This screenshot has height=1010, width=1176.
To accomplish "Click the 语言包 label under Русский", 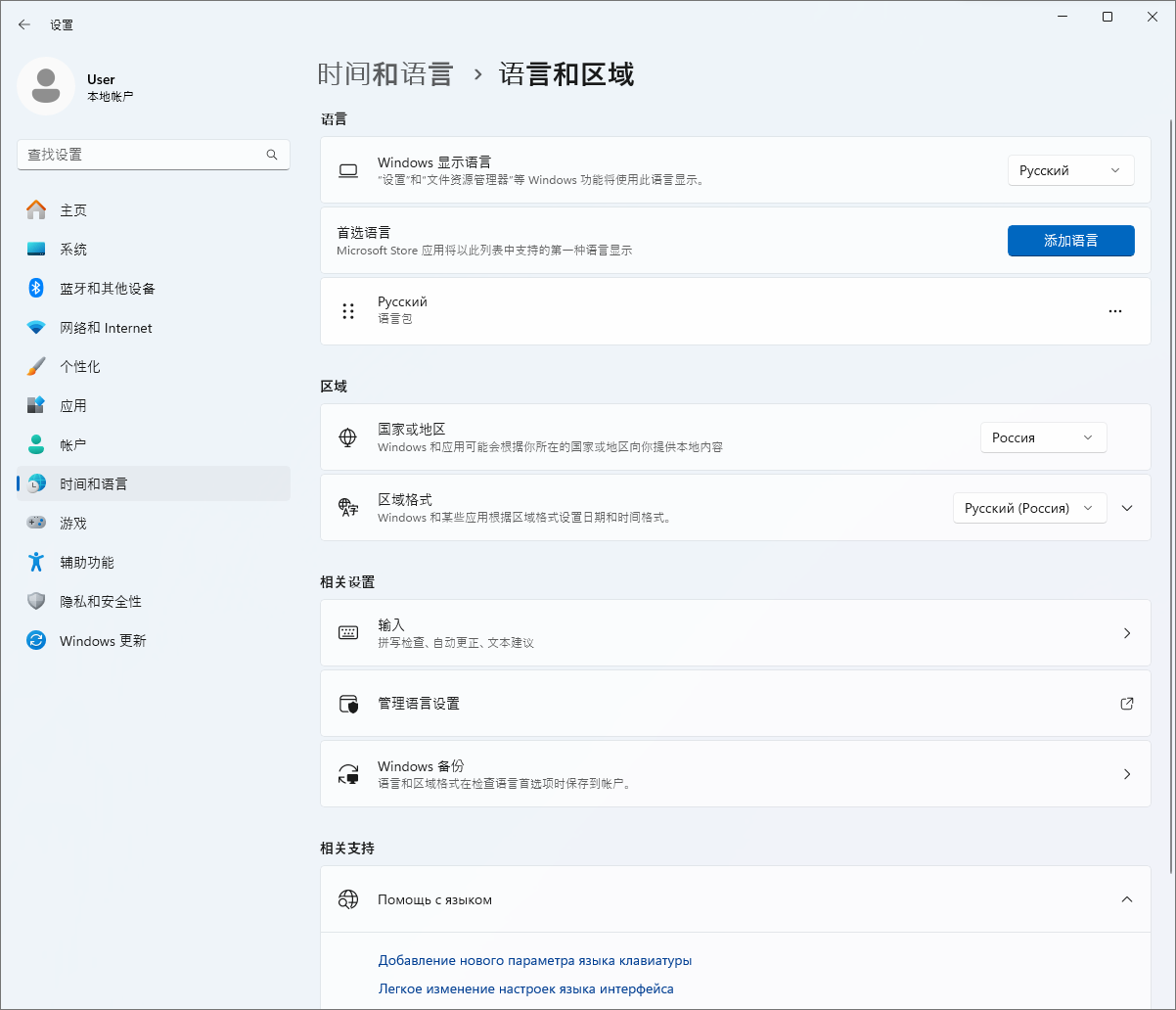I will (x=394, y=319).
